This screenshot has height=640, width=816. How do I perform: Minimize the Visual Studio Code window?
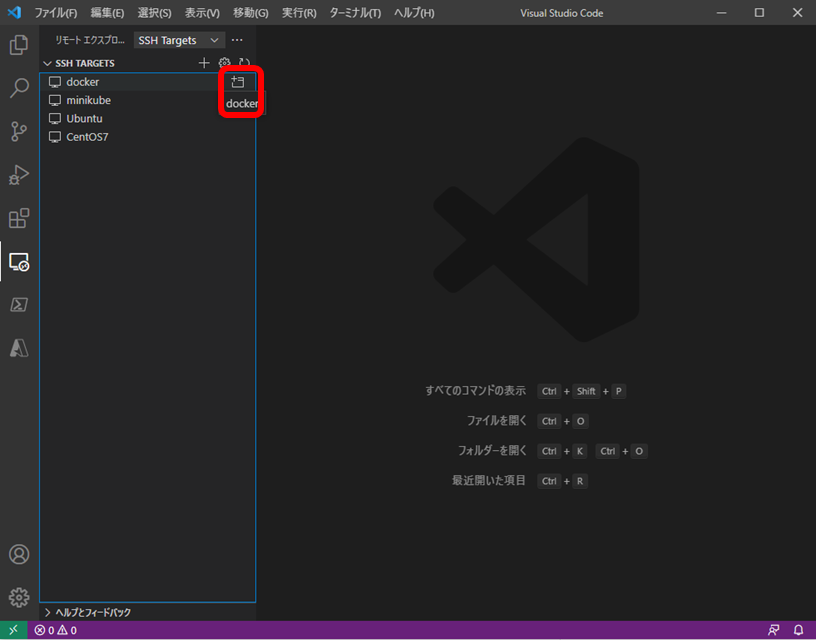pos(721,12)
